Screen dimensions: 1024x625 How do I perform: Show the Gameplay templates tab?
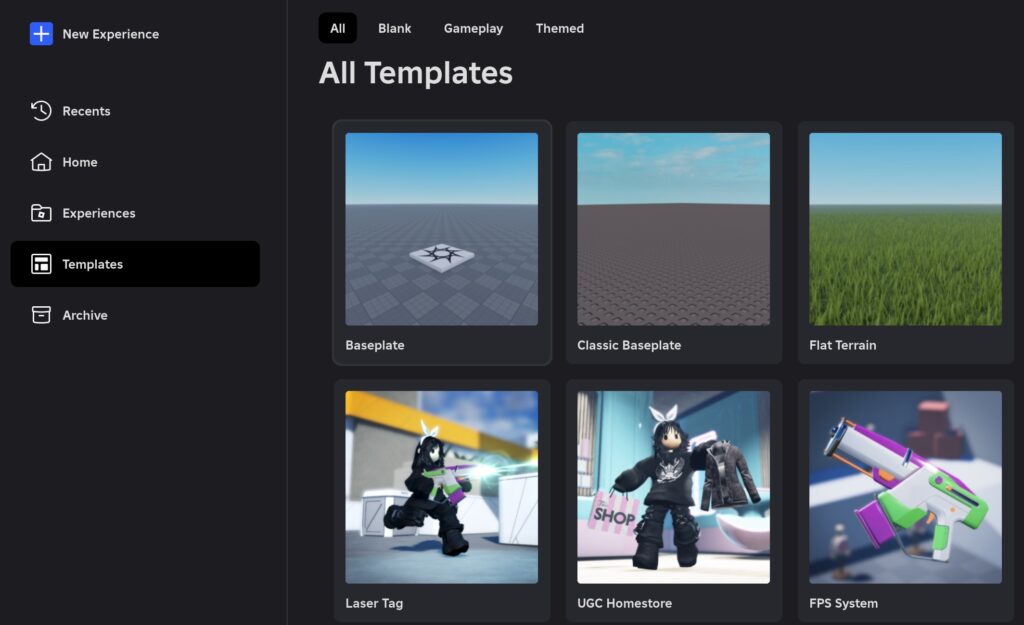click(x=473, y=28)
